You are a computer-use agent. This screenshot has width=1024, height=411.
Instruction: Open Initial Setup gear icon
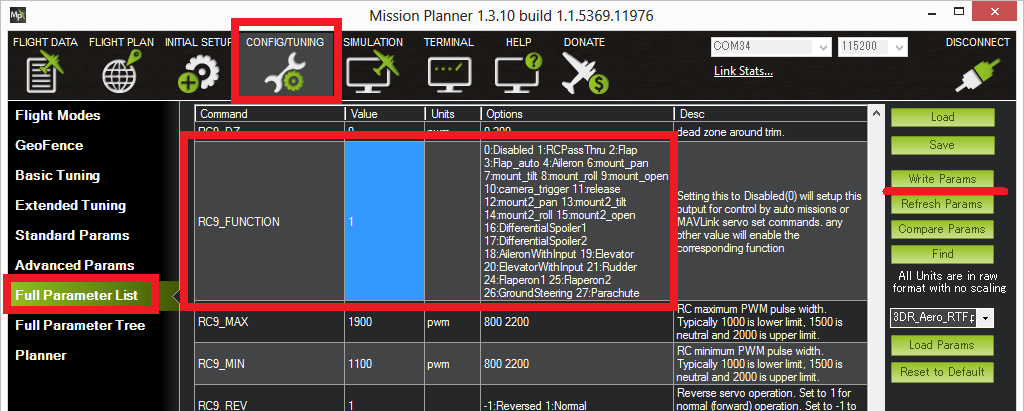pos(198,73)
